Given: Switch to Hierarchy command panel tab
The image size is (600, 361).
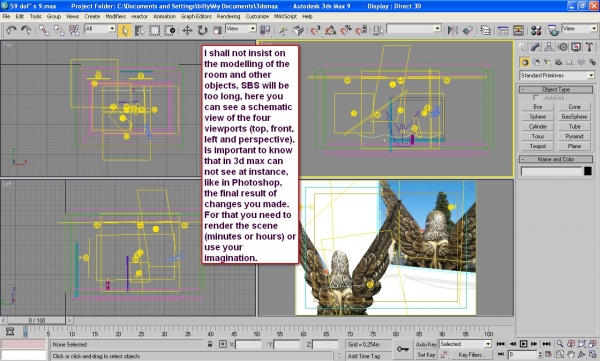Looking at the screenshot, I should click(549, 47).
